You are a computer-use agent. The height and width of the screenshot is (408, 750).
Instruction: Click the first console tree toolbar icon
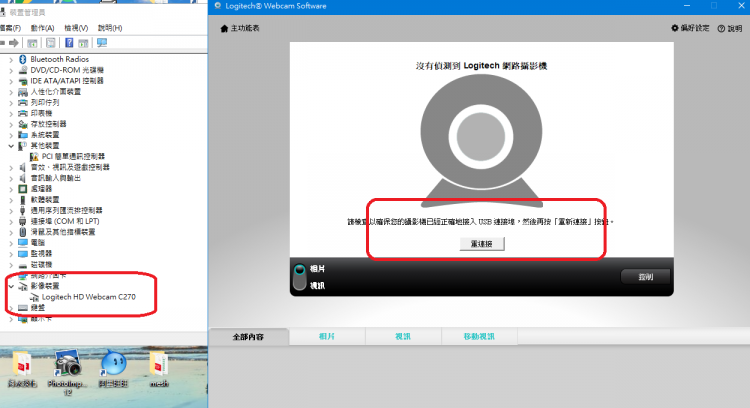tap(32, 43)
